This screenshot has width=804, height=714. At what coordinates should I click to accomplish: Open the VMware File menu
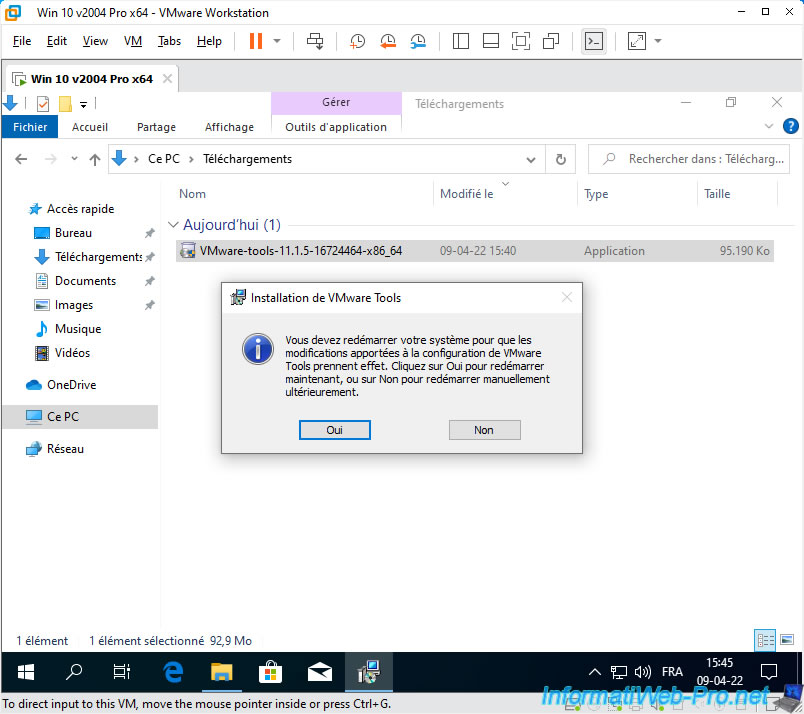22,41
